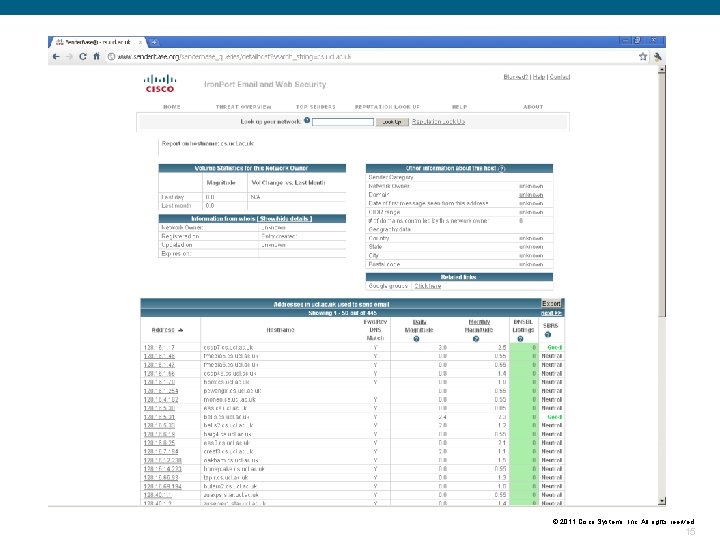The height and width of the screenshot is (540, 720).
Task: Click the Showing 1 - 50 out of 445 text
Action: click(x=342, y=313)
